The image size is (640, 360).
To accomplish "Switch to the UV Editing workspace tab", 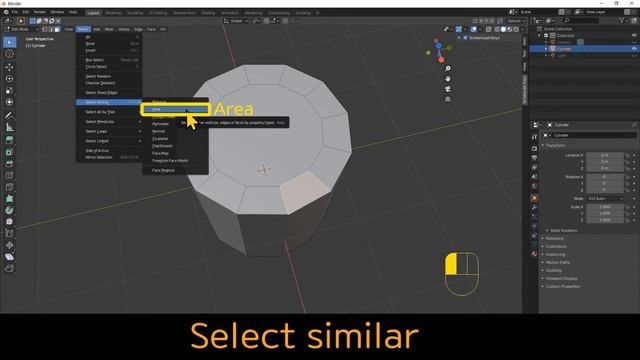I will (x=158, y=13).
